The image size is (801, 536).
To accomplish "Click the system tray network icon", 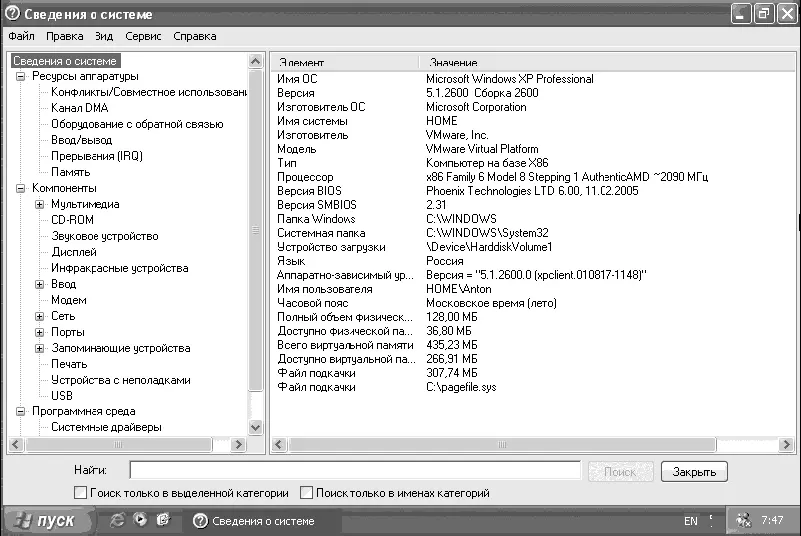I will click(x=743, y=520).
